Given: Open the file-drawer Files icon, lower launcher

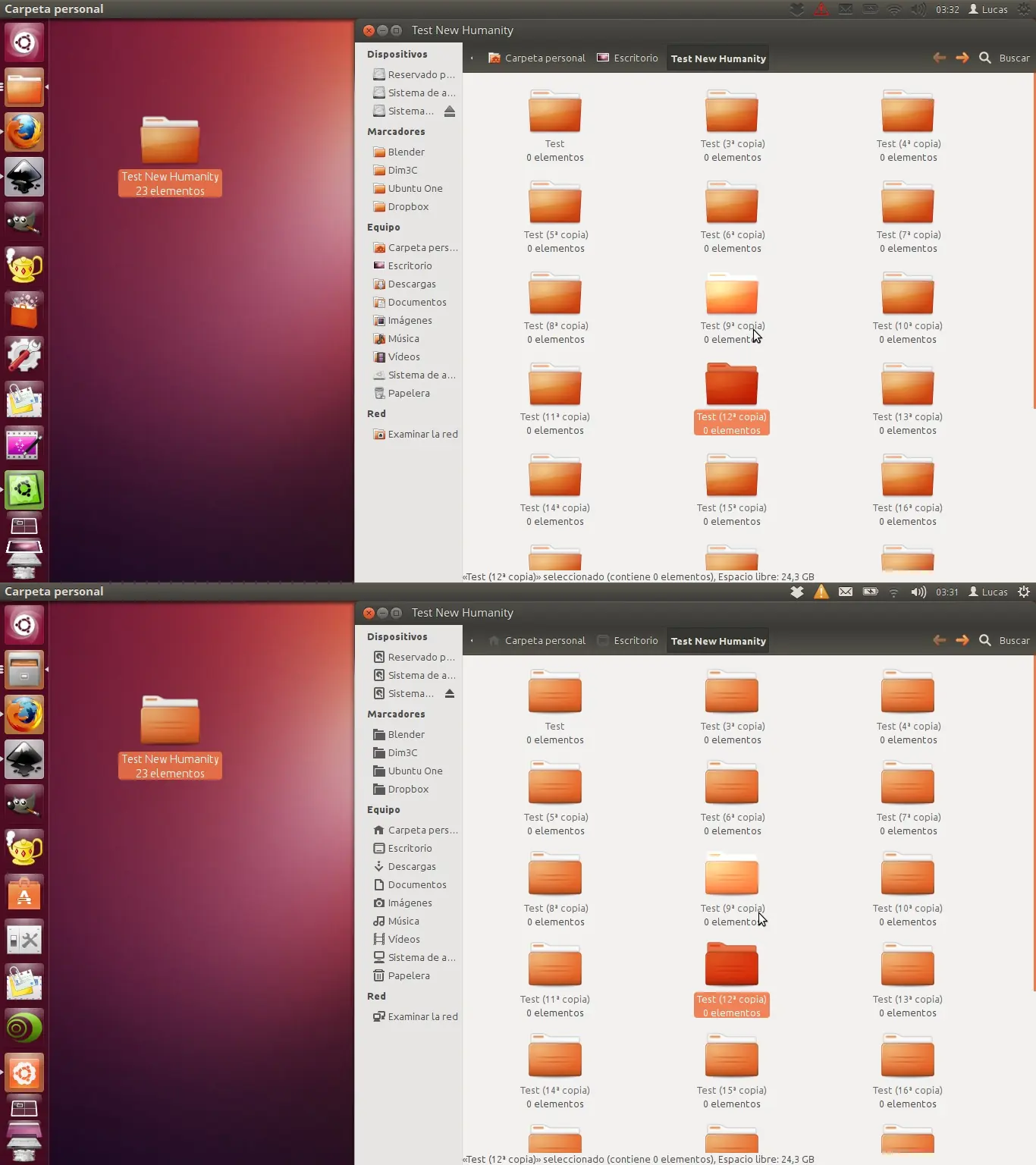Looking at the screenshot, I should [24, 670].
